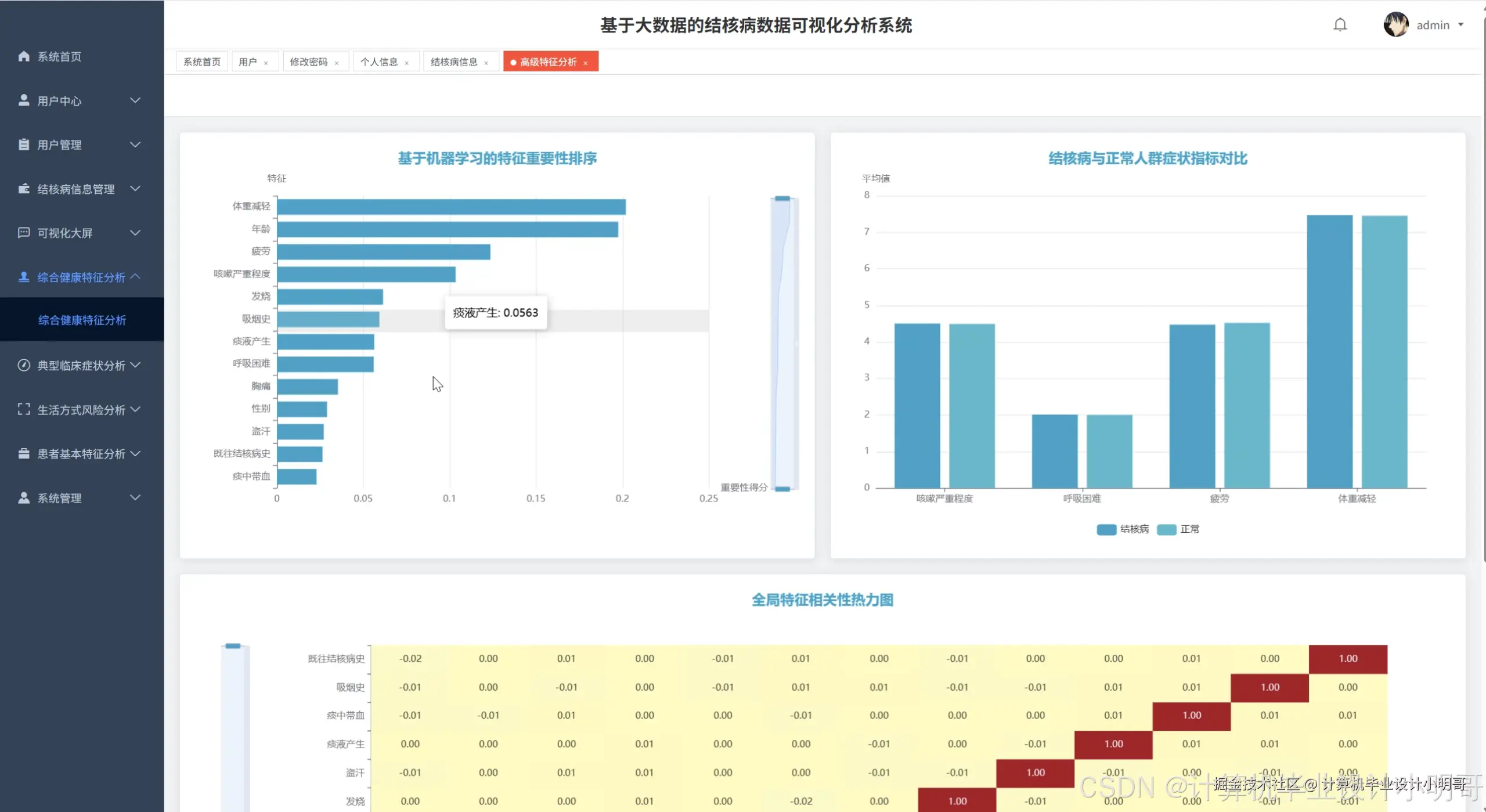Click the 用户管理 clipboard icon
Screen dimensions: 1486x812
24,145
